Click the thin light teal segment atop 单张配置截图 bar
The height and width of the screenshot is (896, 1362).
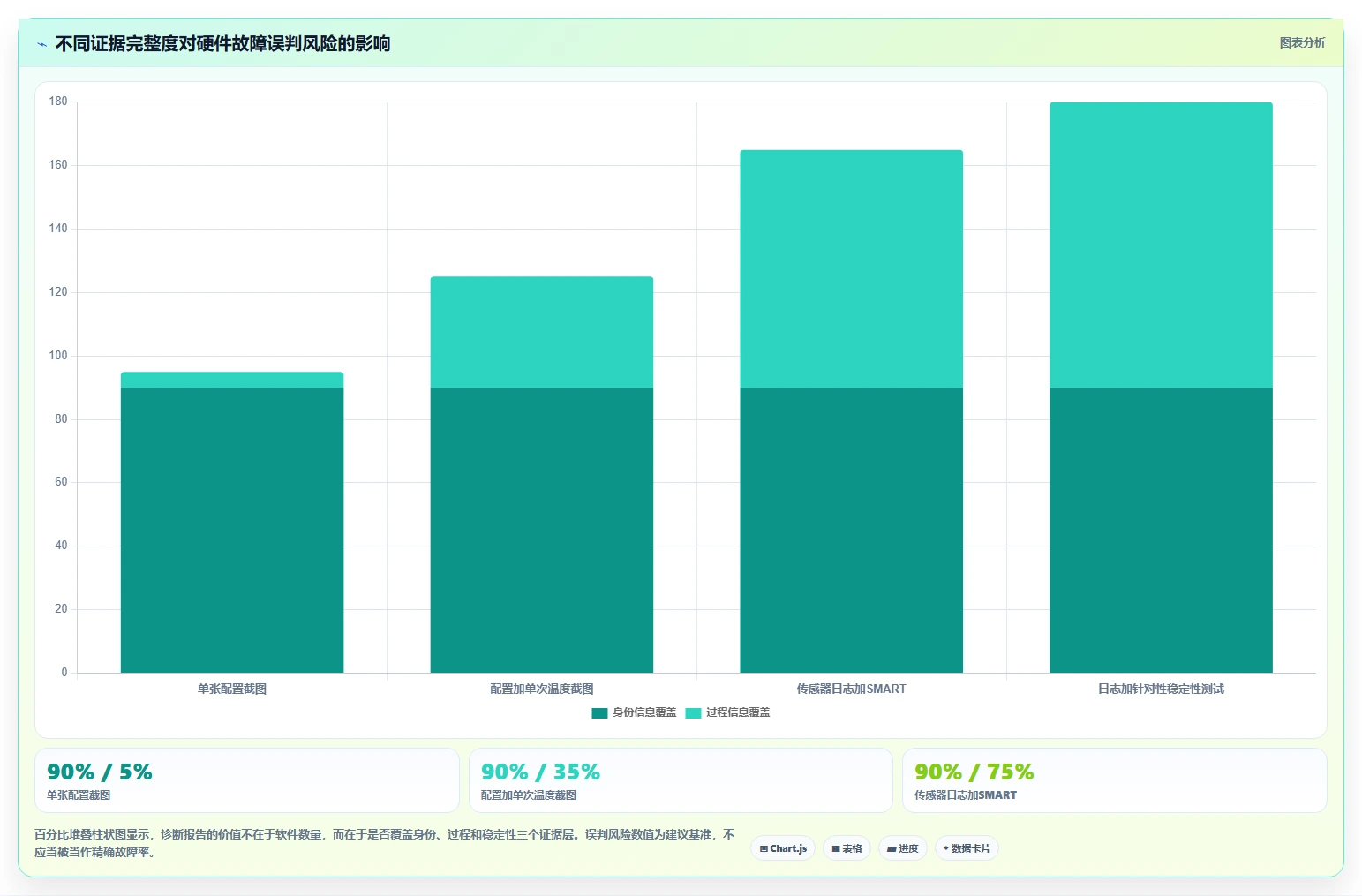232,380
